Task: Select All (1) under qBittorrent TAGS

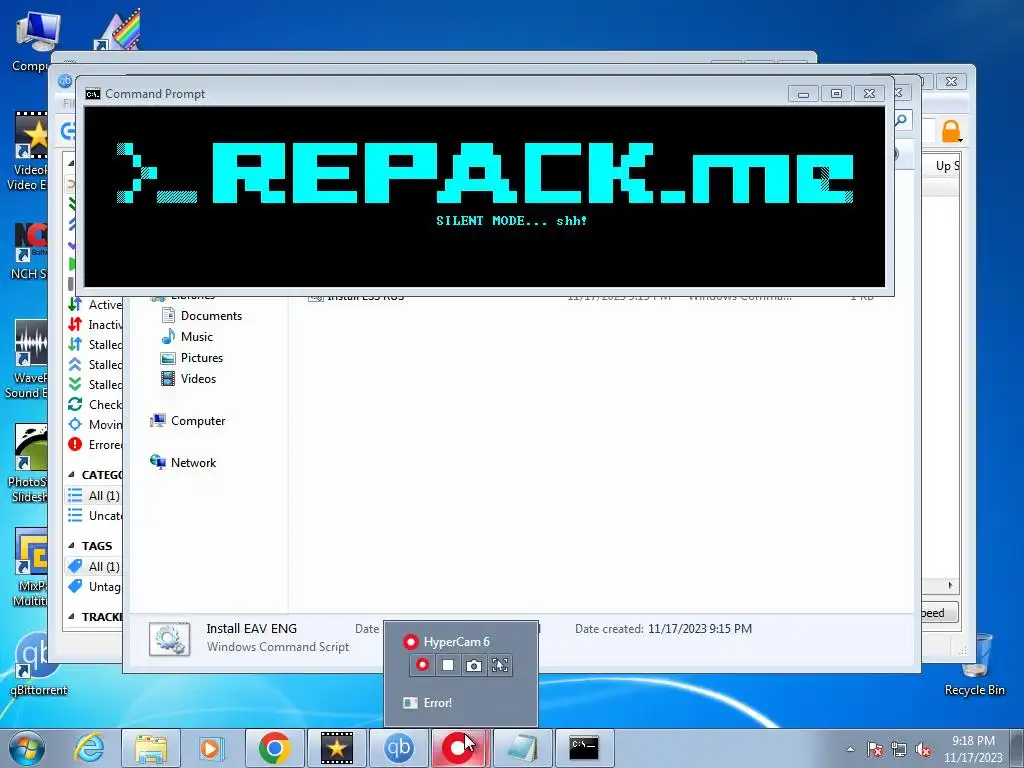Action: point(94,566)
